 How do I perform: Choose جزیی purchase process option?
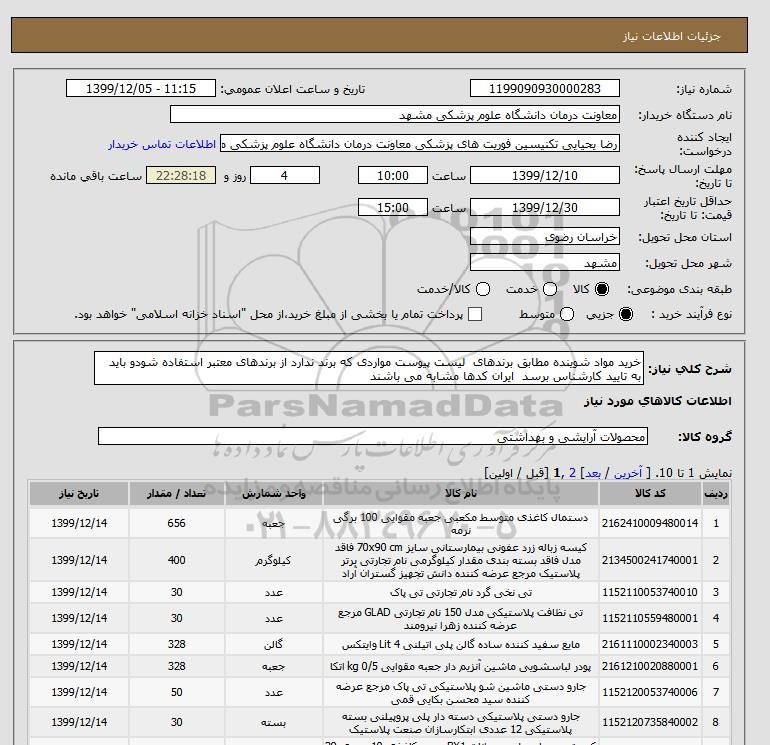[626, 314]
